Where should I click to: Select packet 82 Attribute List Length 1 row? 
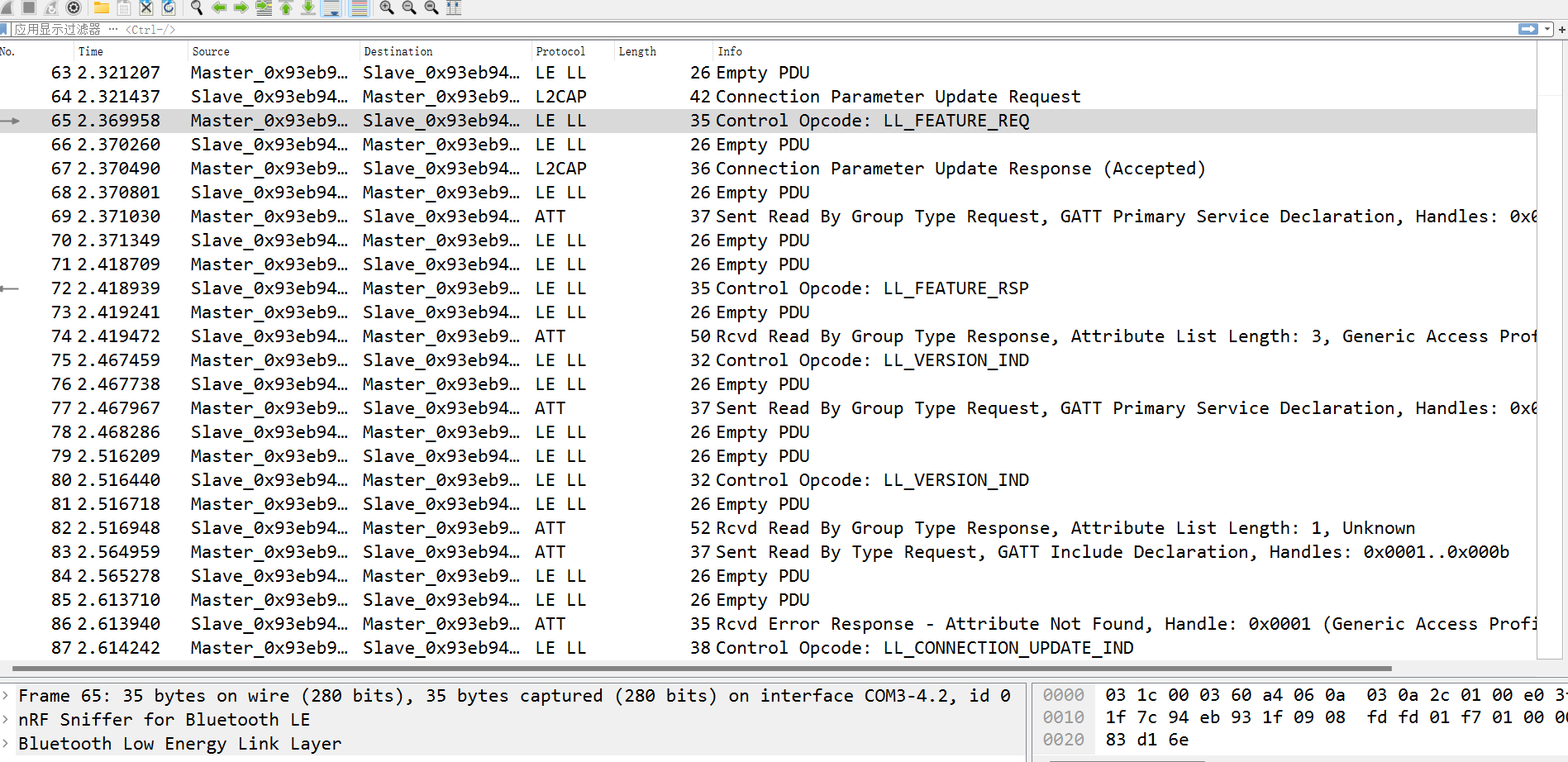pyautogui.click(x=768, y=528)
